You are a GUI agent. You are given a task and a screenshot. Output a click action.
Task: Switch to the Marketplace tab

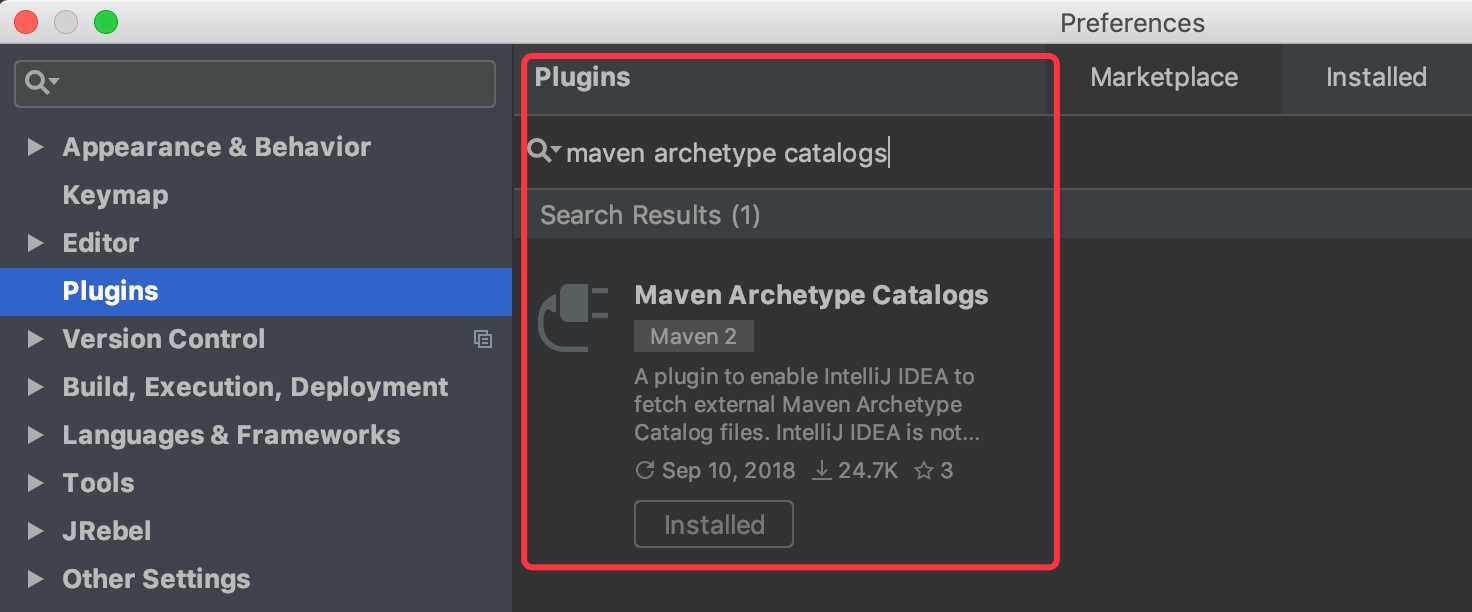click(1164, 78)
